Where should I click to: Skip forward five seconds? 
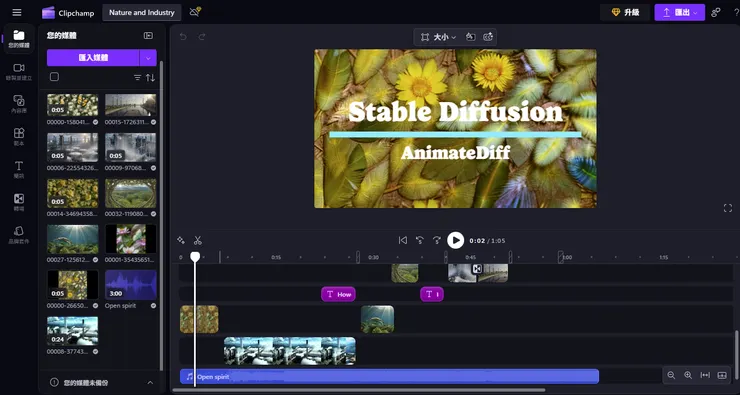coord(437,241)
